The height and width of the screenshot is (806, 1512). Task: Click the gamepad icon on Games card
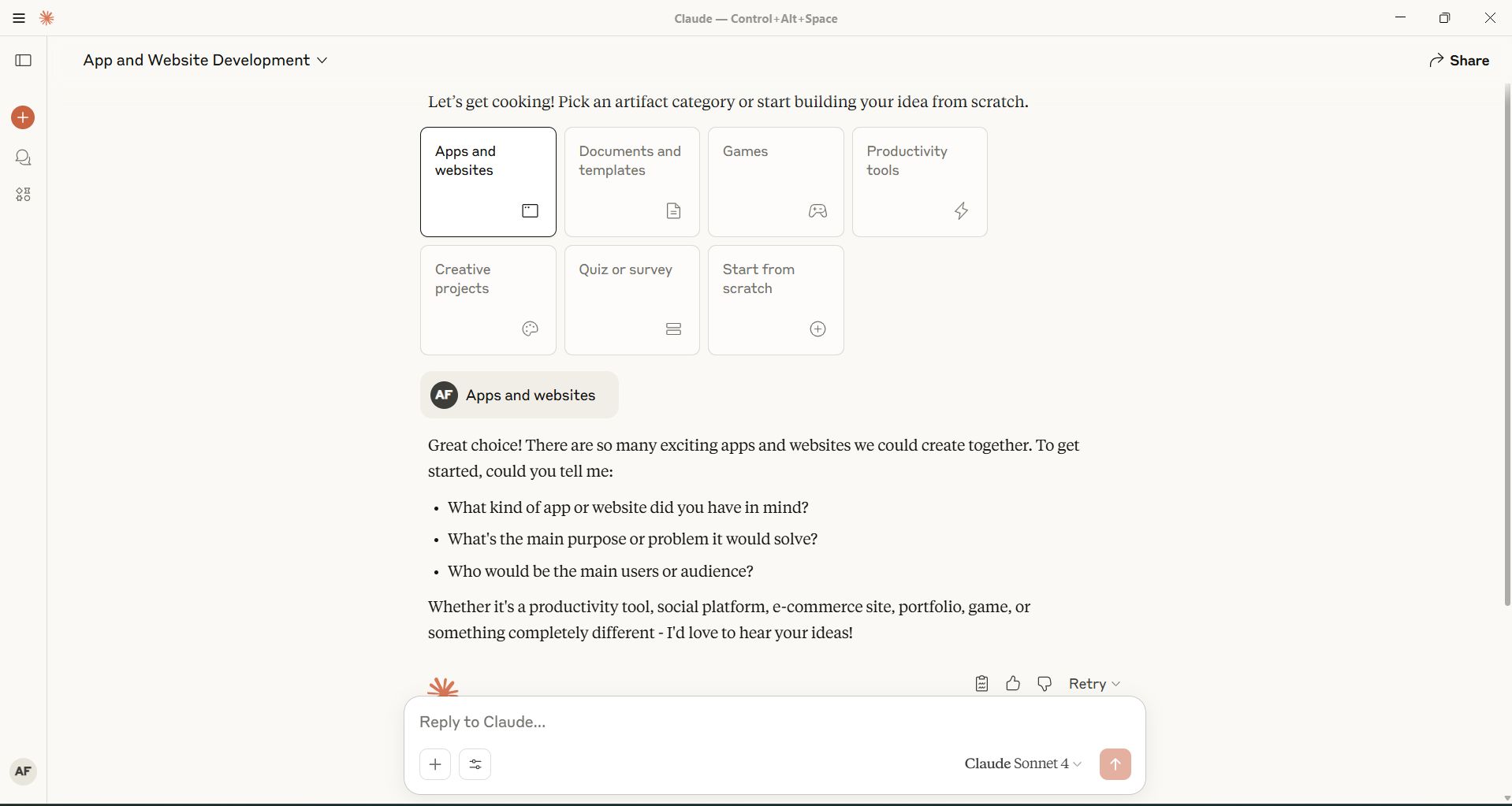click(x=817, y=211)
